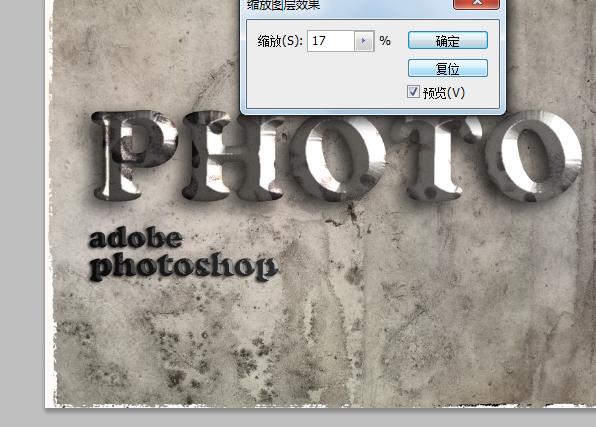Click the black "photoshop" text on canvas
Viewport: 596px width, 427px height.
[183, 267]
